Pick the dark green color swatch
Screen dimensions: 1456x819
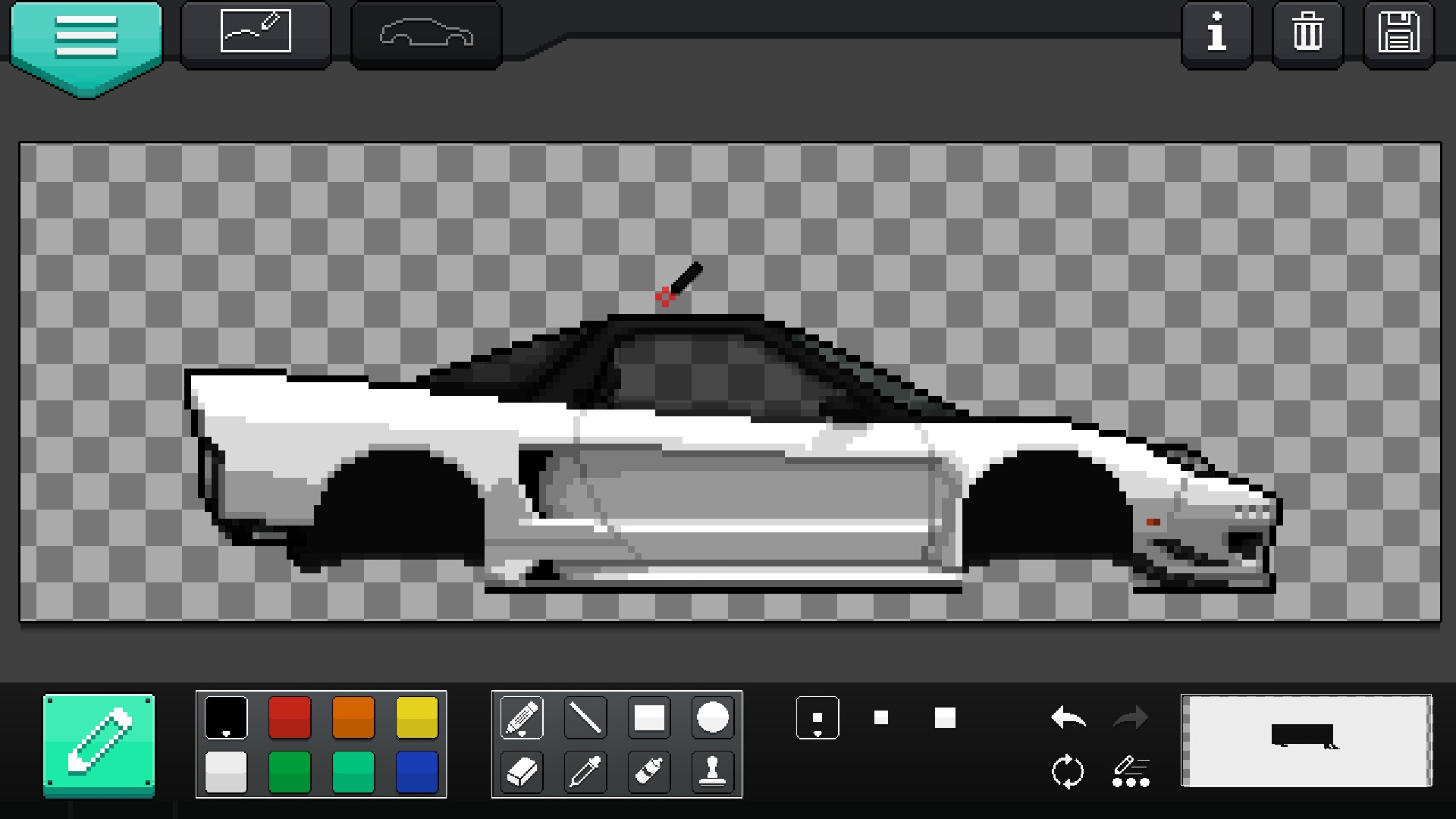(290, 772)
